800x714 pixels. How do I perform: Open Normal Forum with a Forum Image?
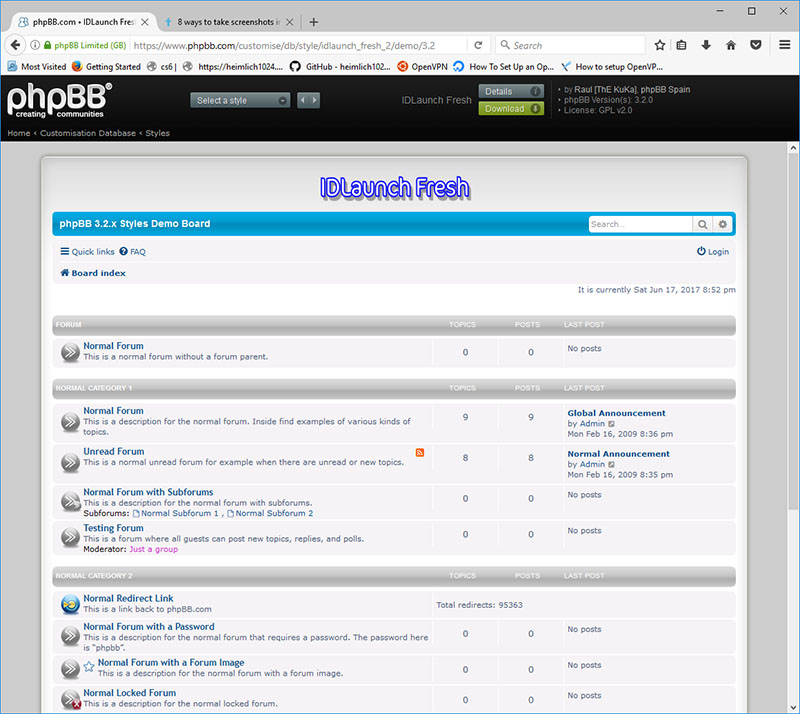[171, 662]
